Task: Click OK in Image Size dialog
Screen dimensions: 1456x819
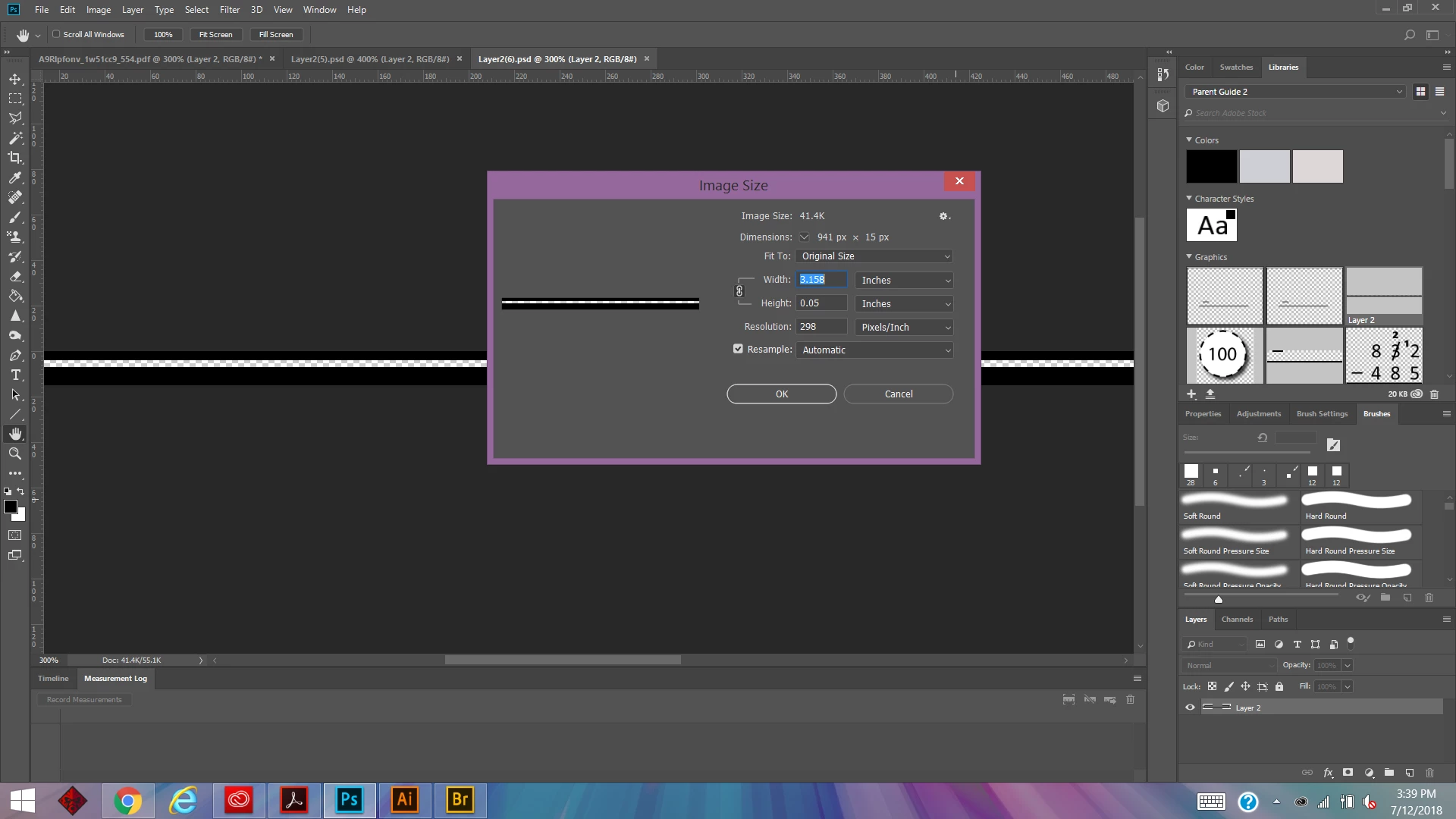Action: pos(781,394)
